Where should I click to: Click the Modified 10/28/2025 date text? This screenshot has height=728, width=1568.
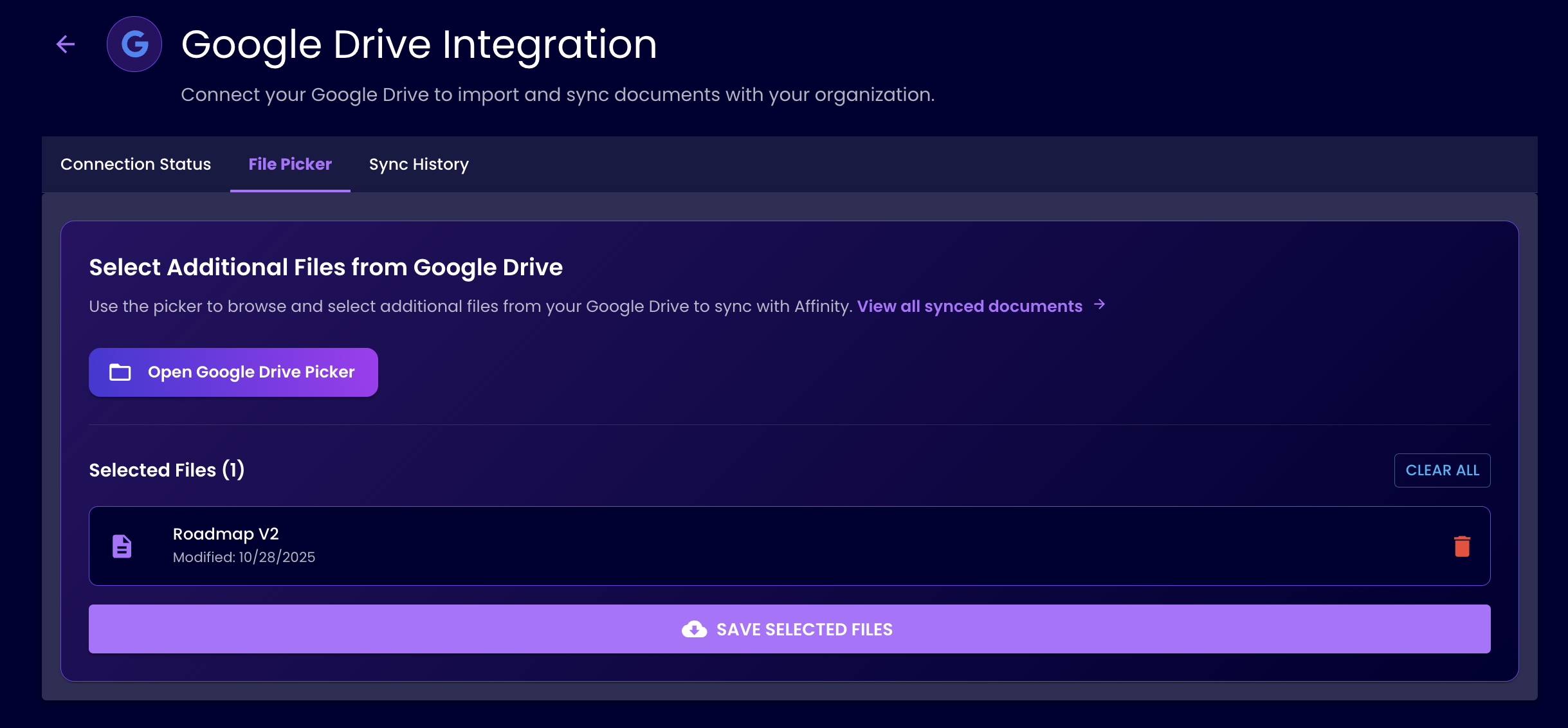[244, 557]
